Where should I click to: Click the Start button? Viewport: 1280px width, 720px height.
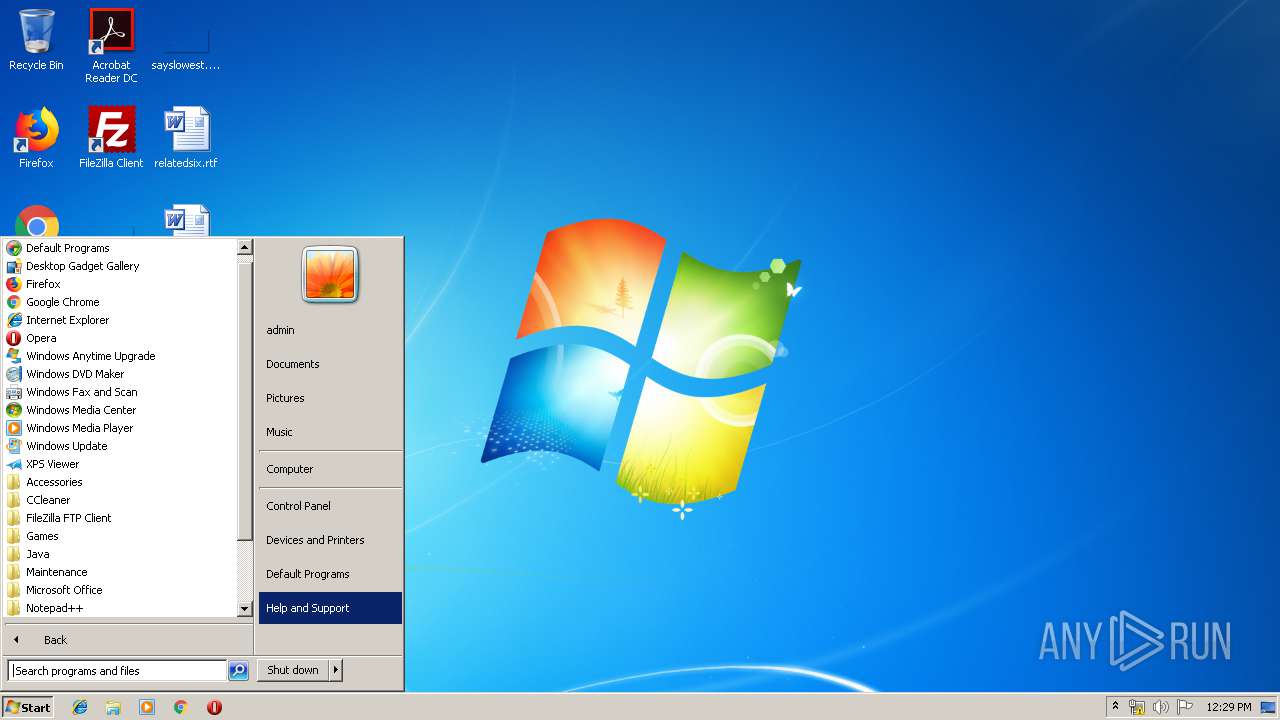click(28, 707)
